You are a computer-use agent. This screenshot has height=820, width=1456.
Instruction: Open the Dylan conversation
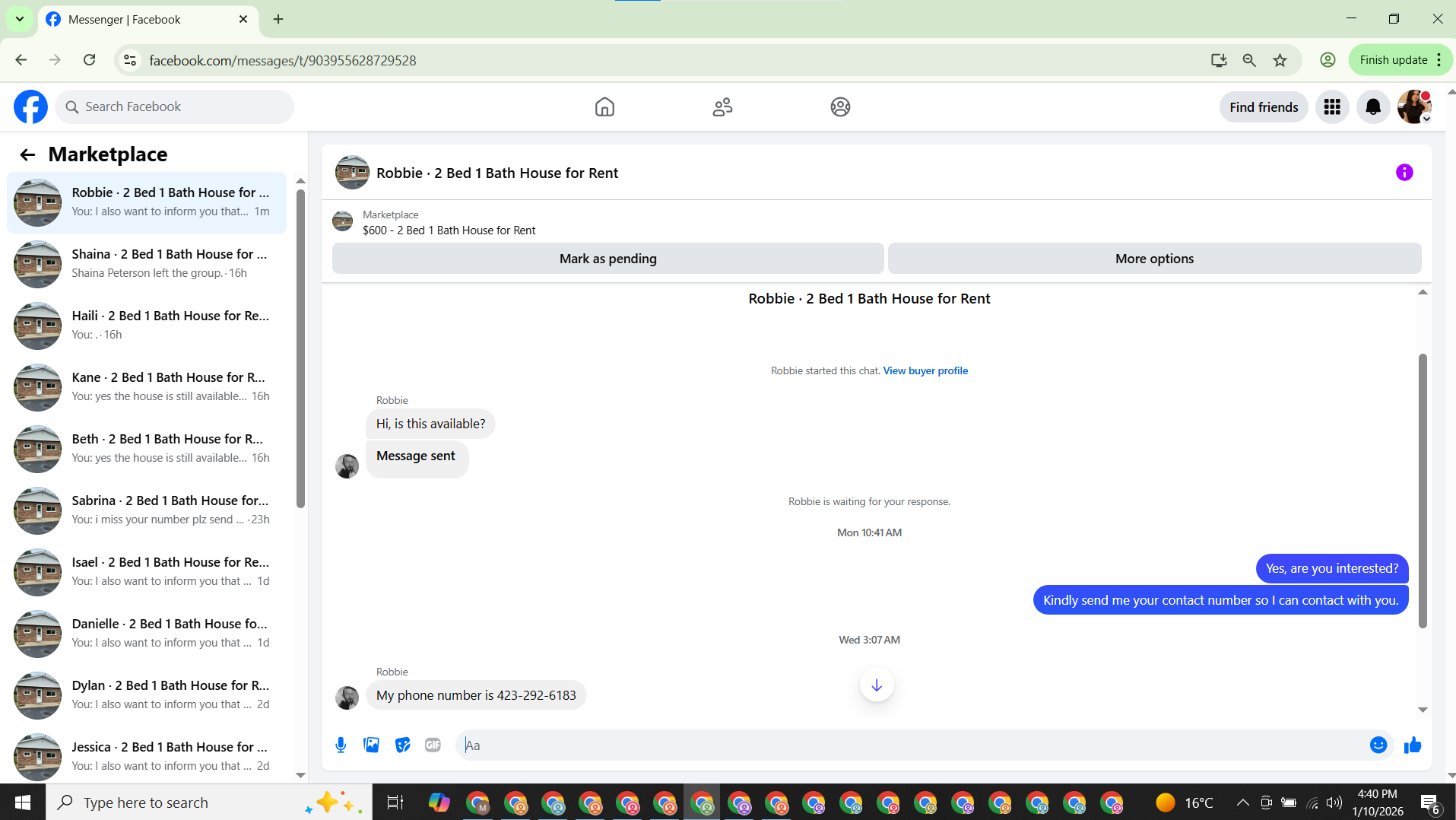pyautogui.click(x=147, y=695)
